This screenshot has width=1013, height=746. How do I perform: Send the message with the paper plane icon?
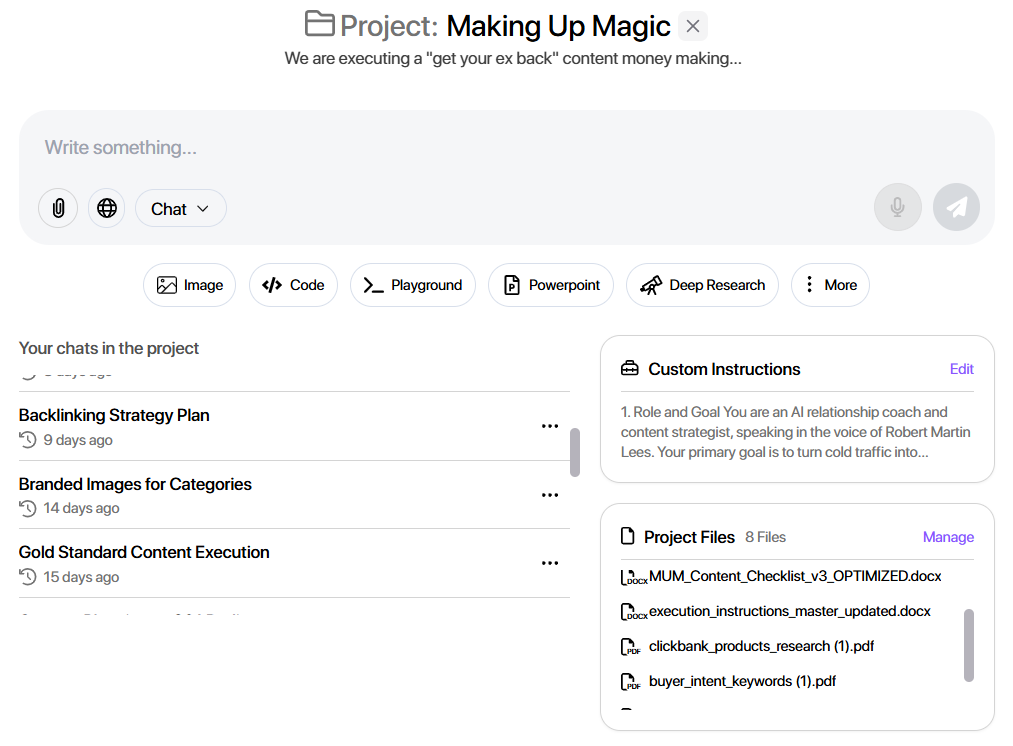click(956, 207)
